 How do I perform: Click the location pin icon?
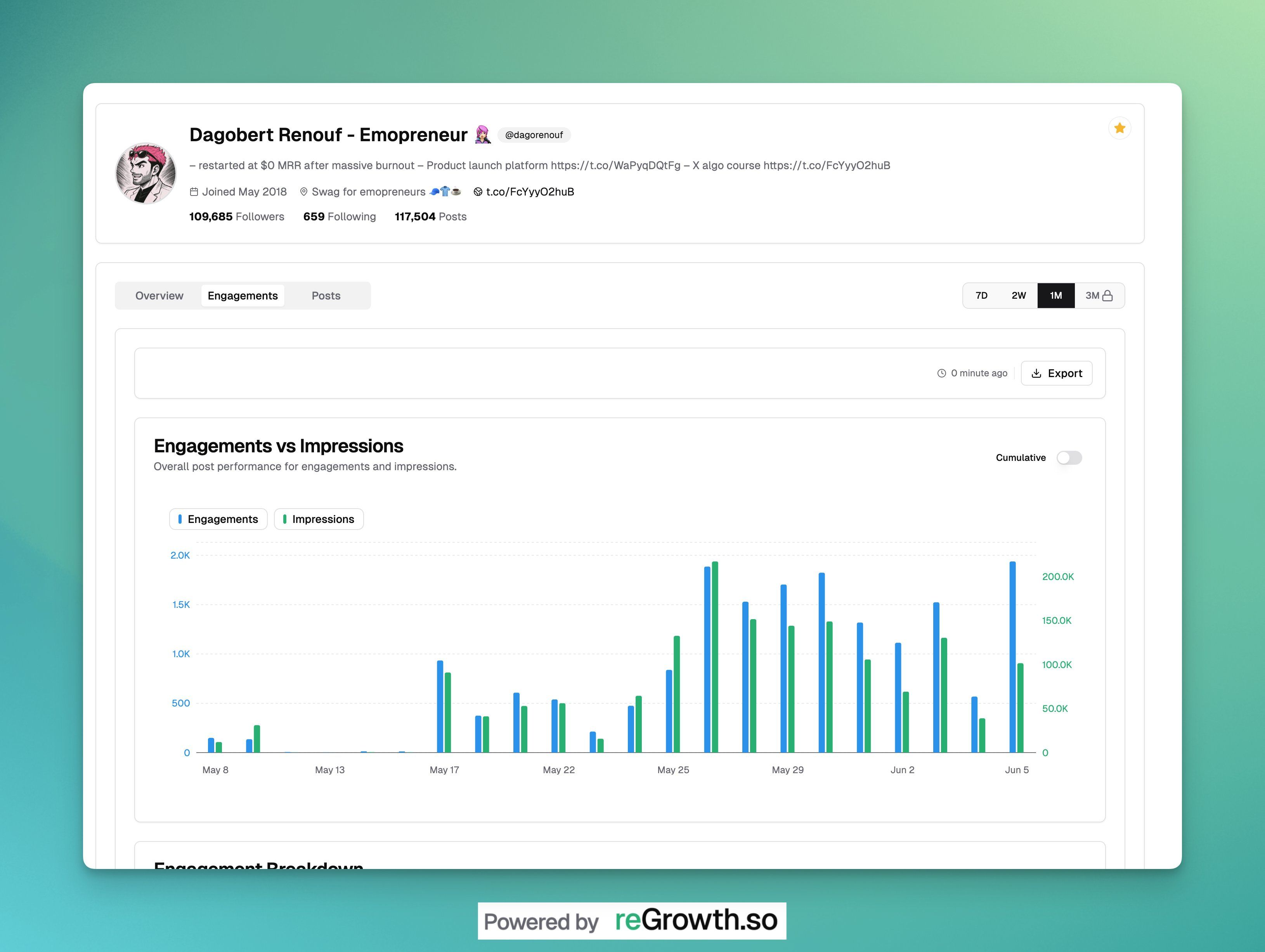(304, 192)
